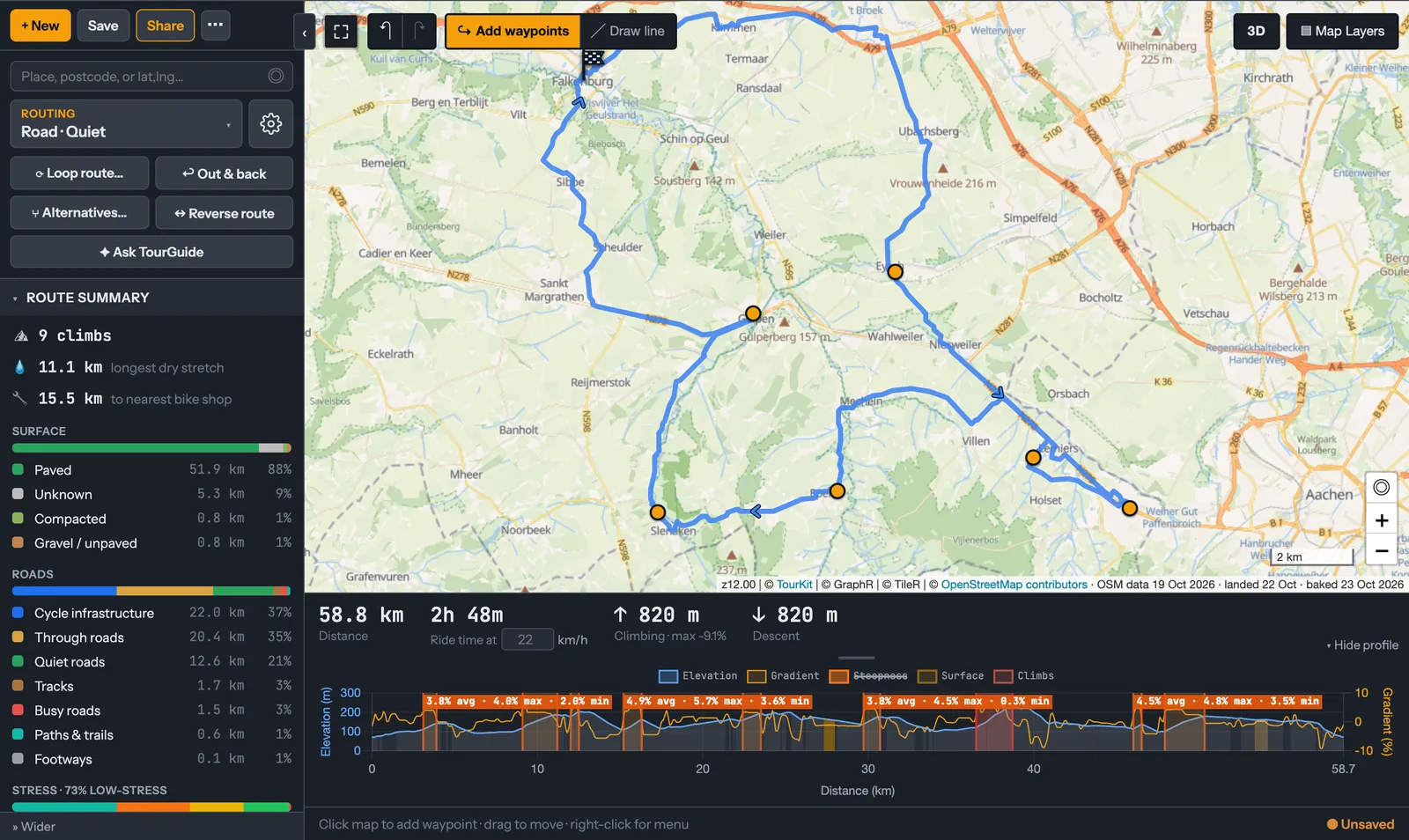1409x840 pixels.
Task: Save the current route
Action: pyautogui.click(x=103, y=26)
